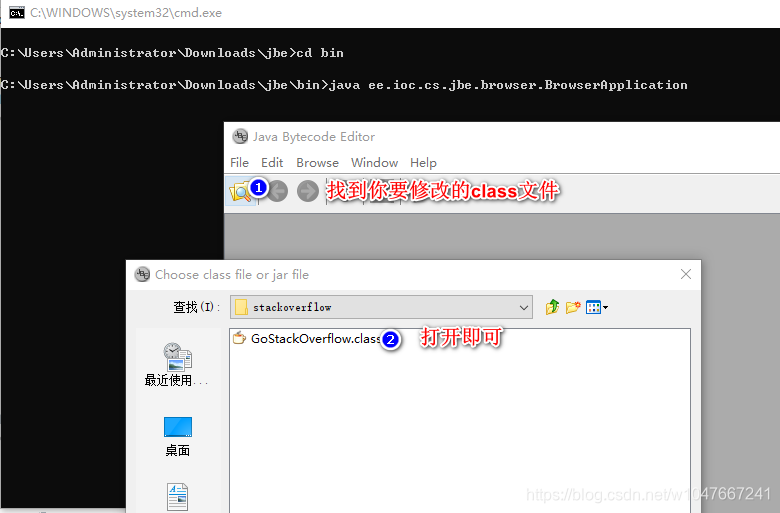
Task: Click the stackoverflow folder icon in combo box
Action: click(241, 307)
